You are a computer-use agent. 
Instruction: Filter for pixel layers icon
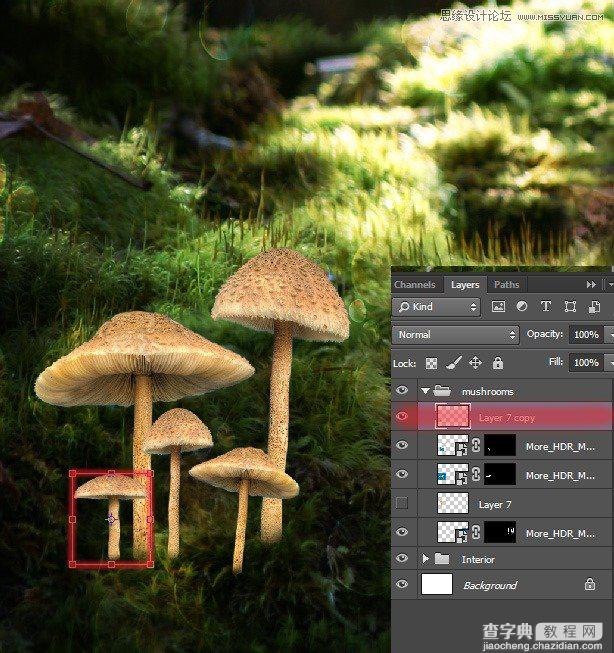tap(498, 307)
